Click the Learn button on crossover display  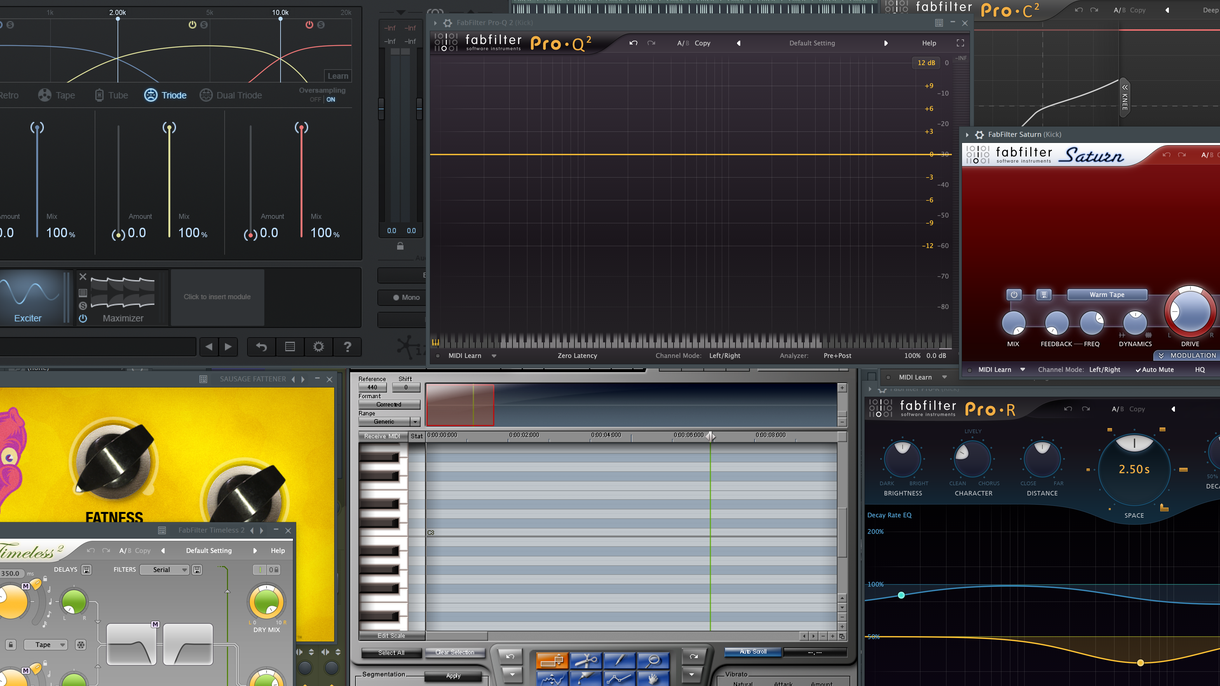click(338, 76)
